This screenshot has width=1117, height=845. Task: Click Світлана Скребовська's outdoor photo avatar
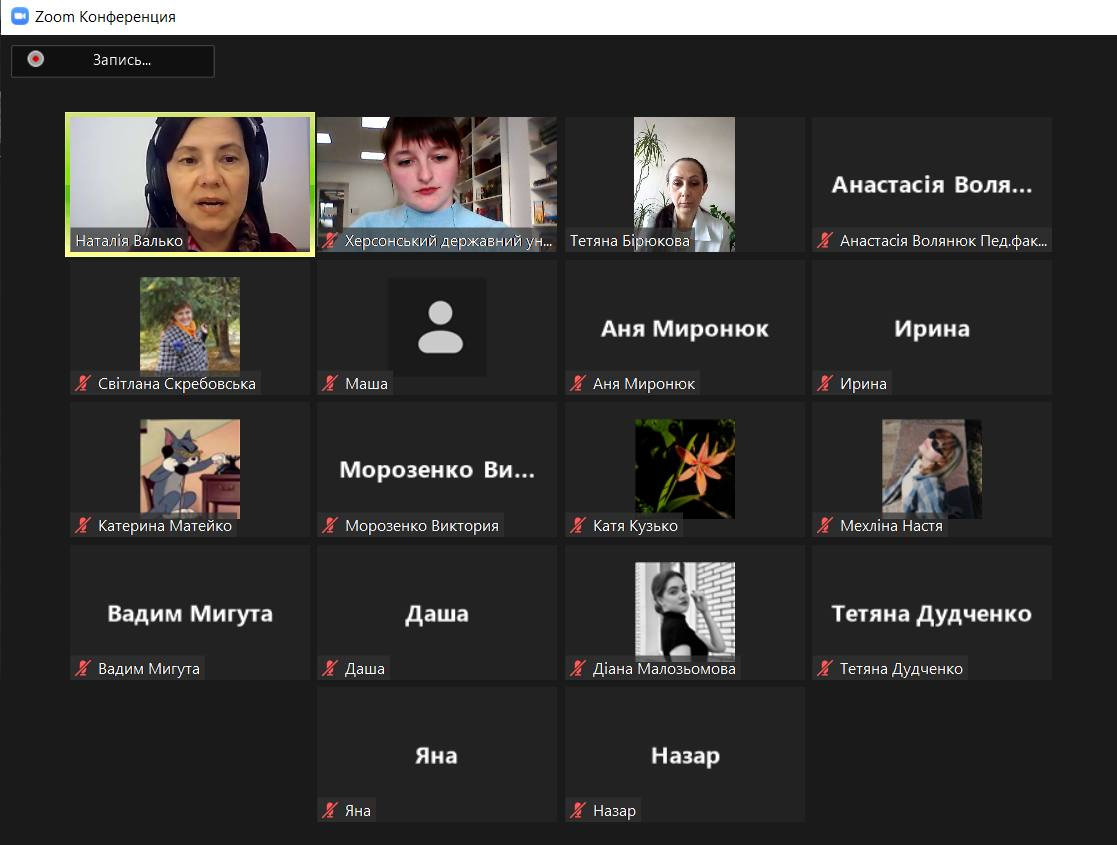point(190,325)
